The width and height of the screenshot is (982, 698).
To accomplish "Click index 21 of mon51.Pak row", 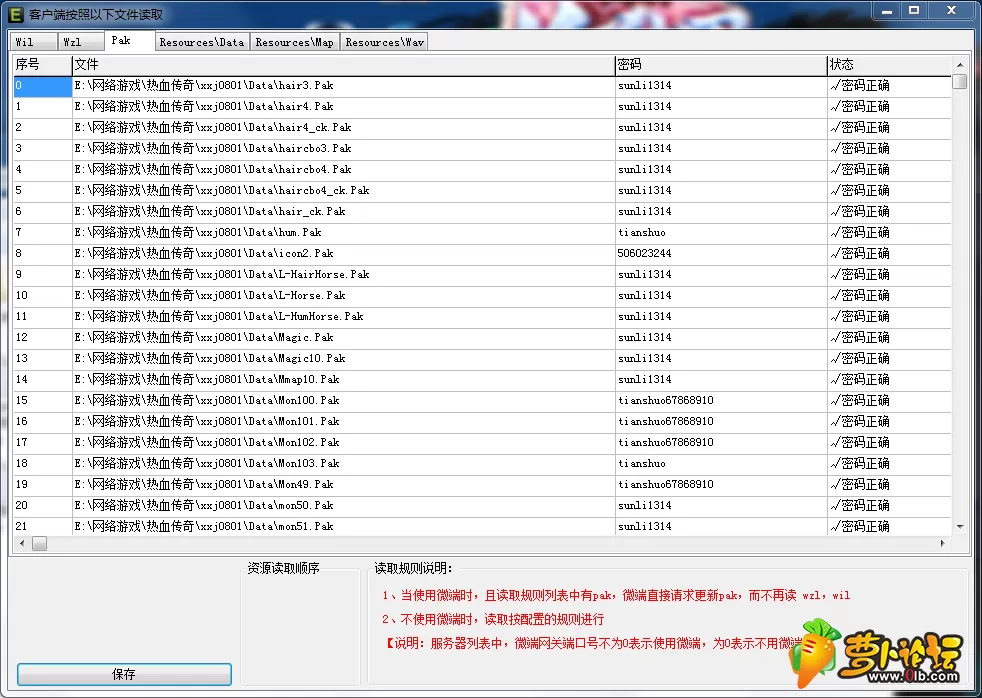I will click(x=21, y=526).
